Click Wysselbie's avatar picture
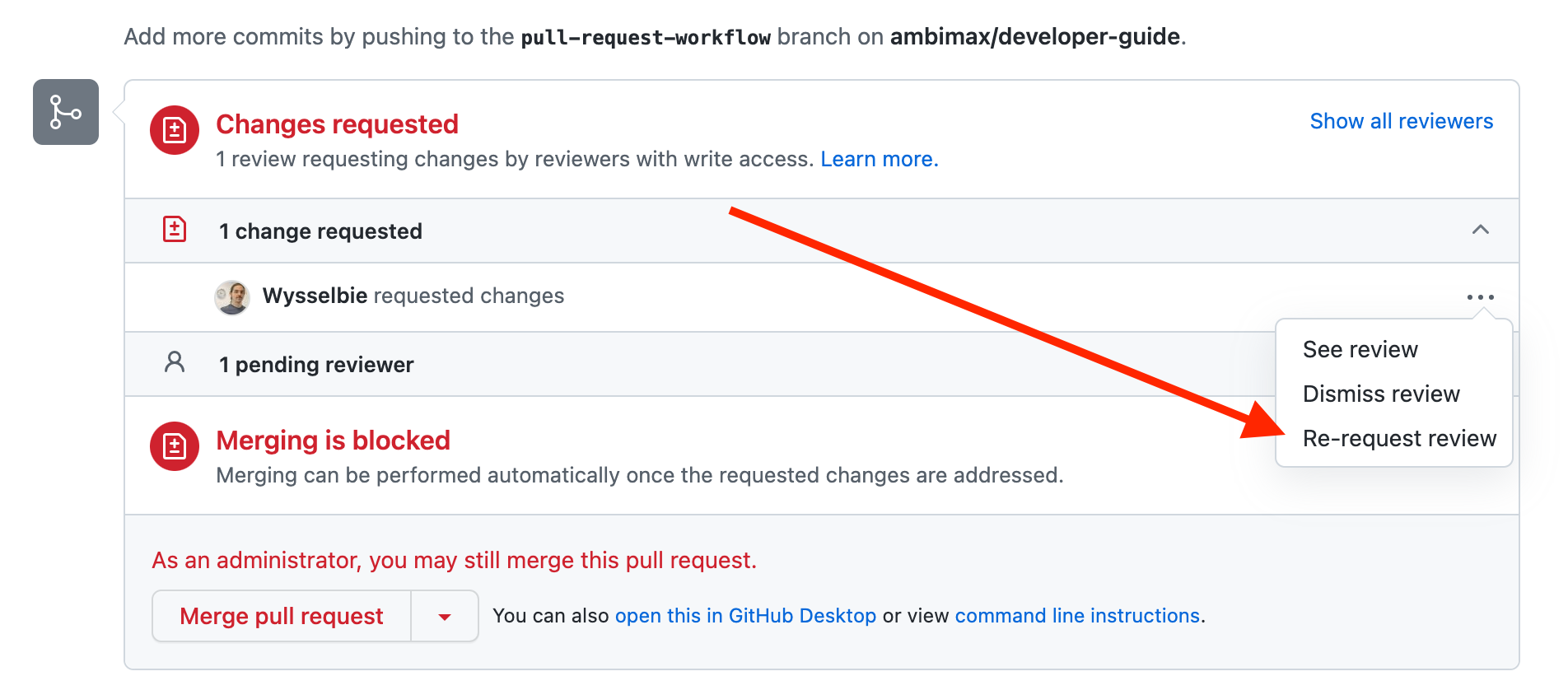The width and height of the screenshot is (1568, 690). pyautogui.click(x=232, y=296)
